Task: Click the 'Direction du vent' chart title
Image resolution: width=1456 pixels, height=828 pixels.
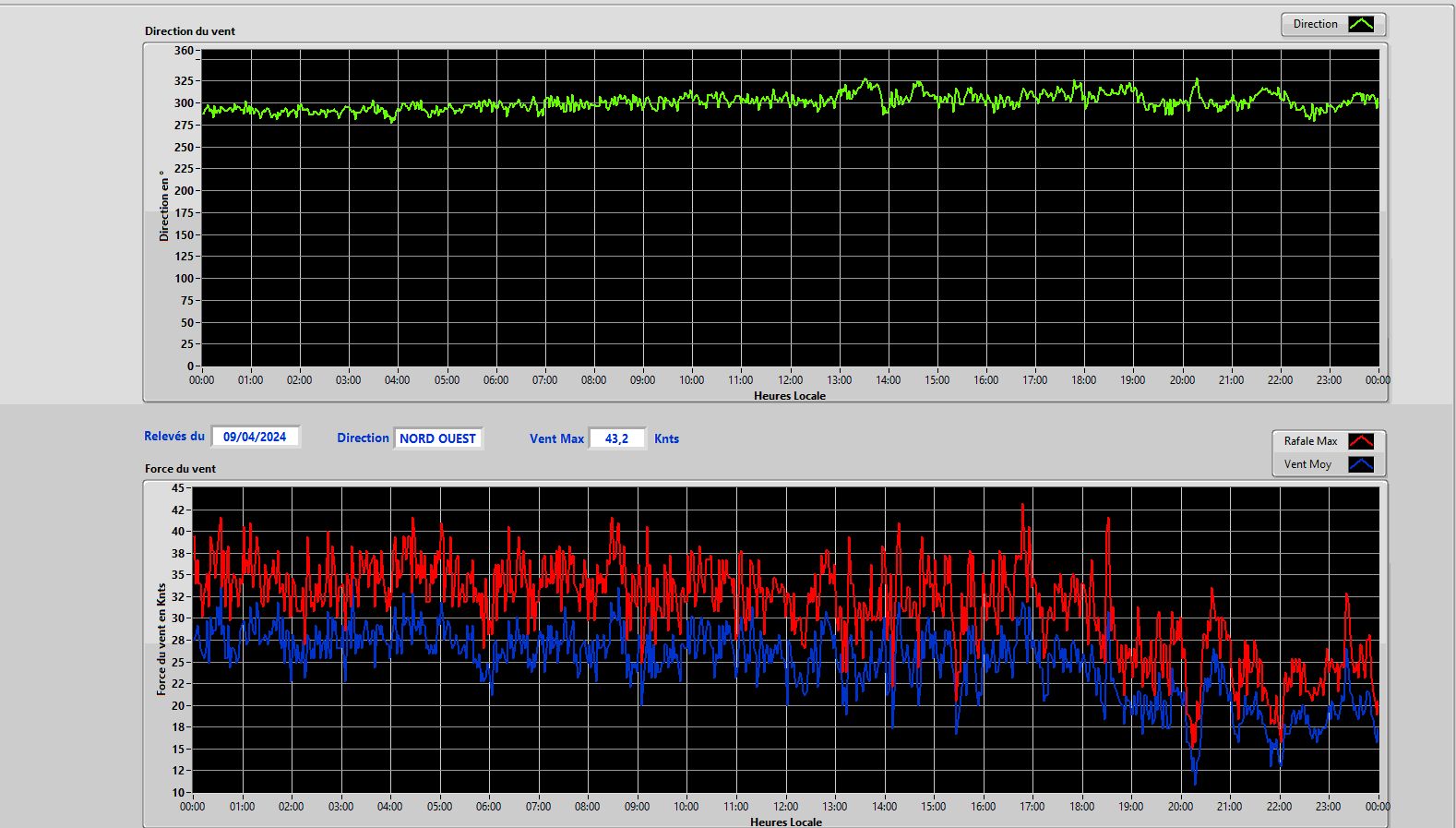Action: 190,30
